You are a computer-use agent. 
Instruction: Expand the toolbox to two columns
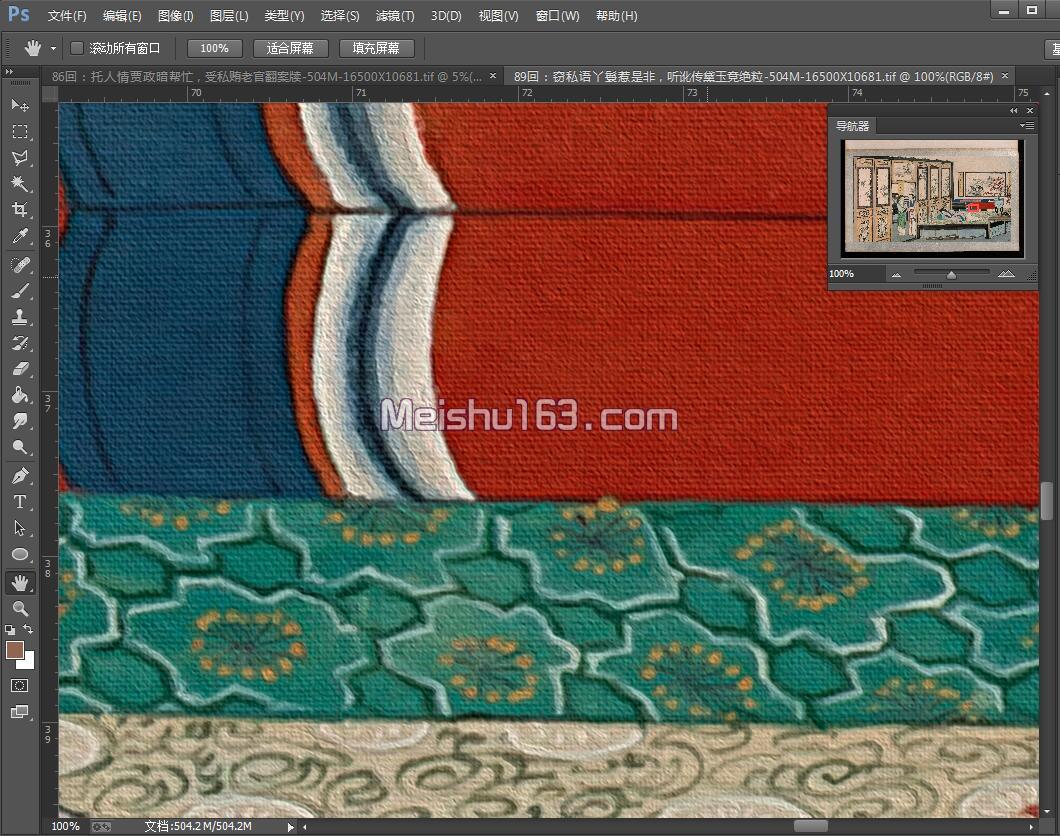9,71
